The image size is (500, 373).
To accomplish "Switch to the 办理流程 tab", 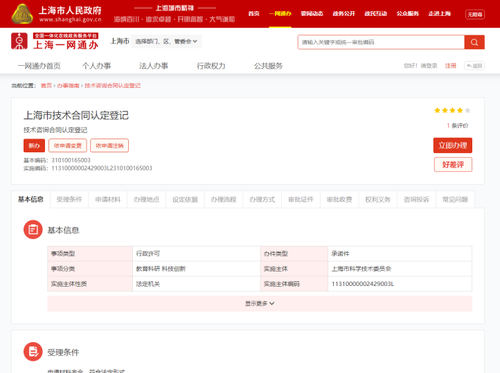I will pyautogui.click(x=223, y=199).
